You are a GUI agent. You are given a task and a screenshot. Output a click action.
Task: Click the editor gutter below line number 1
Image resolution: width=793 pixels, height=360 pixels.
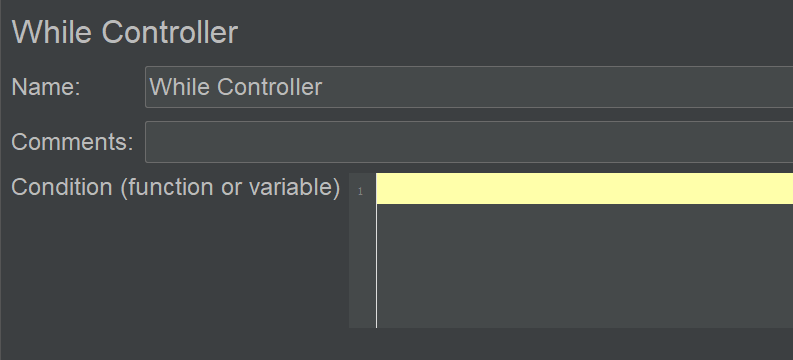tap(362, 265)
